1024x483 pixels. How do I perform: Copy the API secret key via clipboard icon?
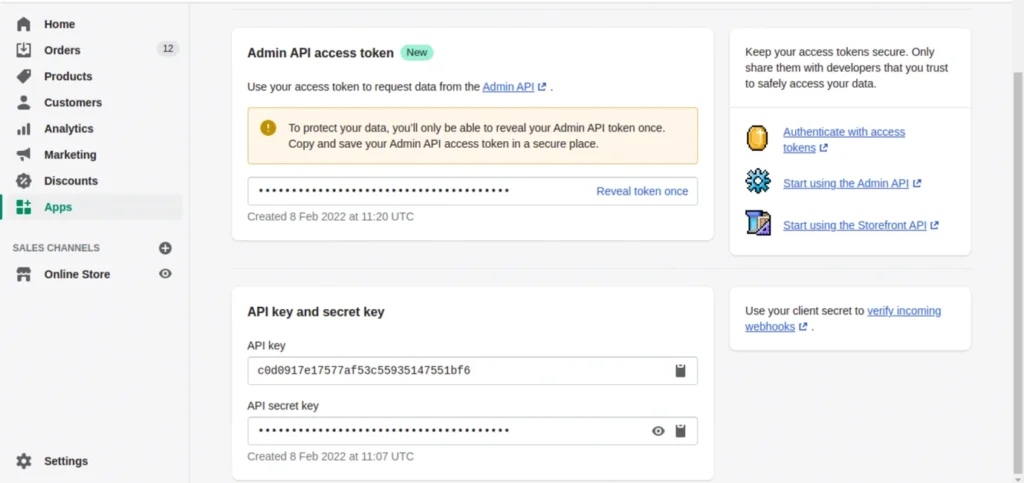coord(680,431)
